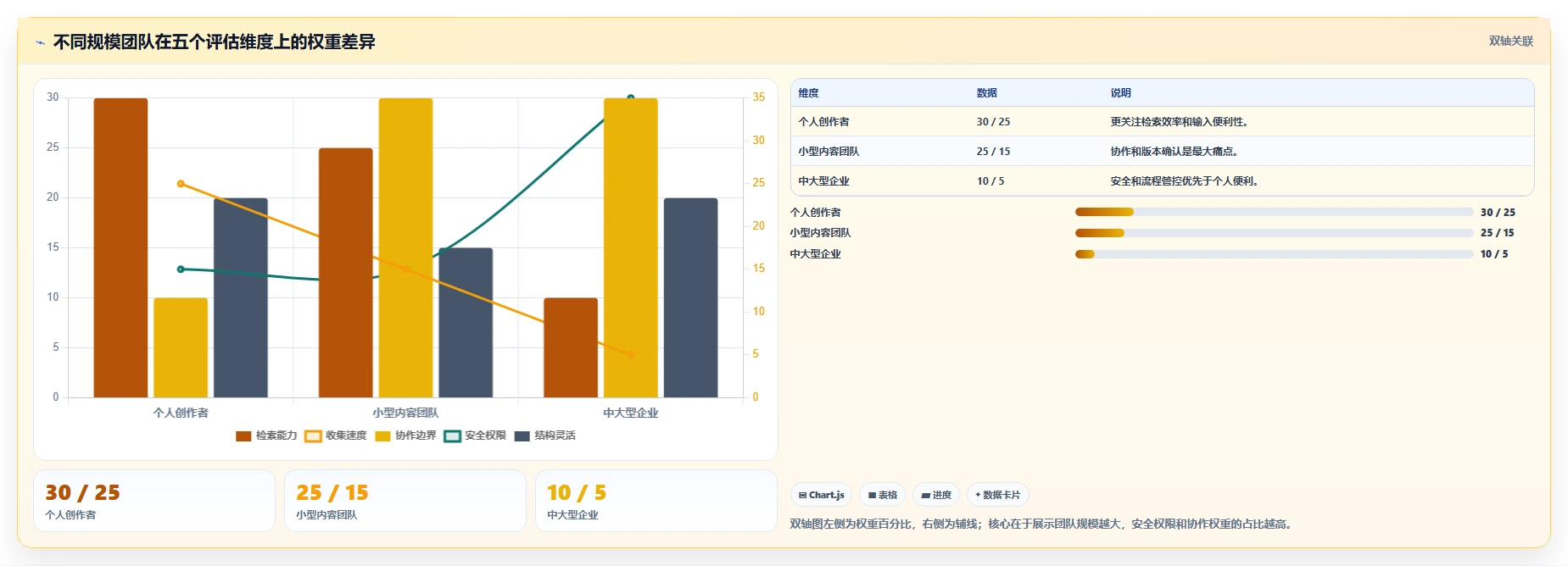Click the 中大型企业 x-axis label
This screenshot has height=566, width=1568.
[631, 413]
